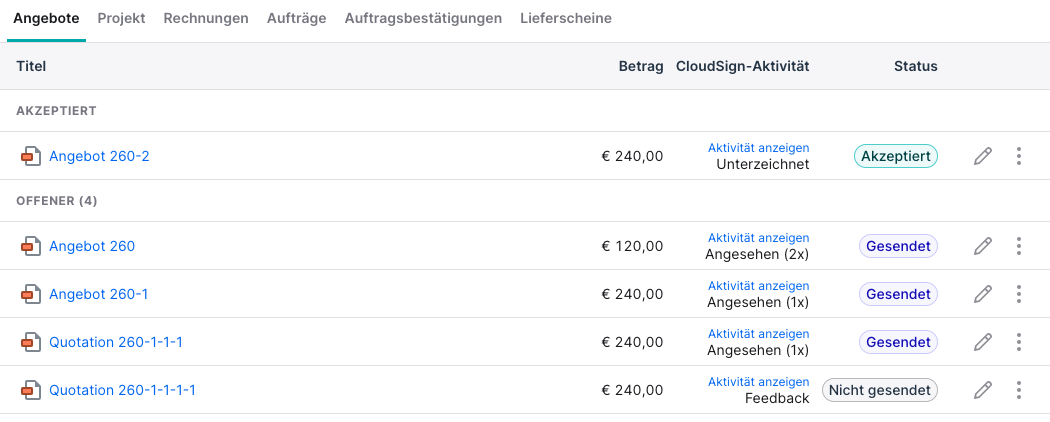1050x422 pixels.
Task: Open three-dot menu for Angebot 260
Action: point(1019,246)
